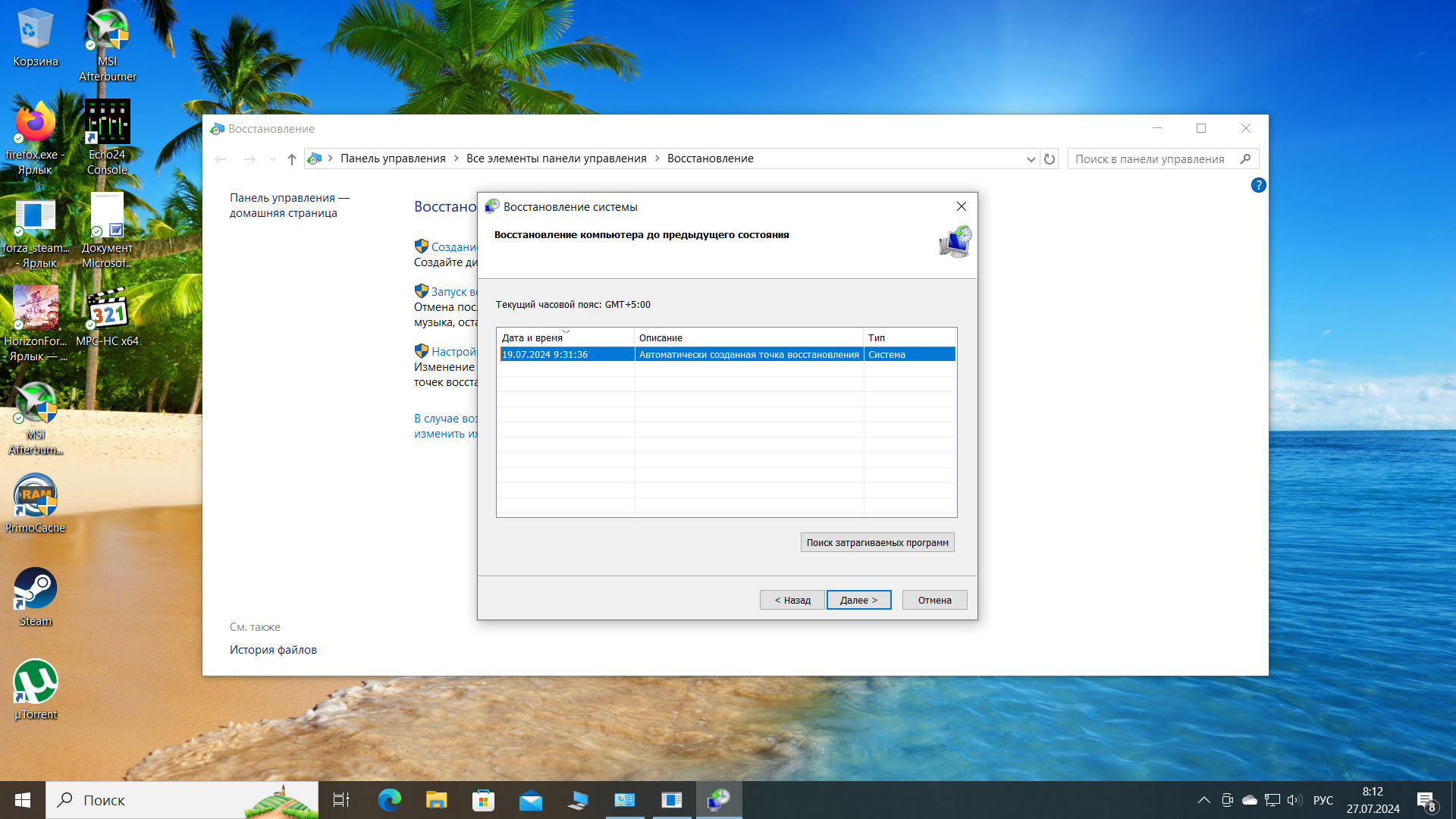Open File Explorer from taskbar

437,800
